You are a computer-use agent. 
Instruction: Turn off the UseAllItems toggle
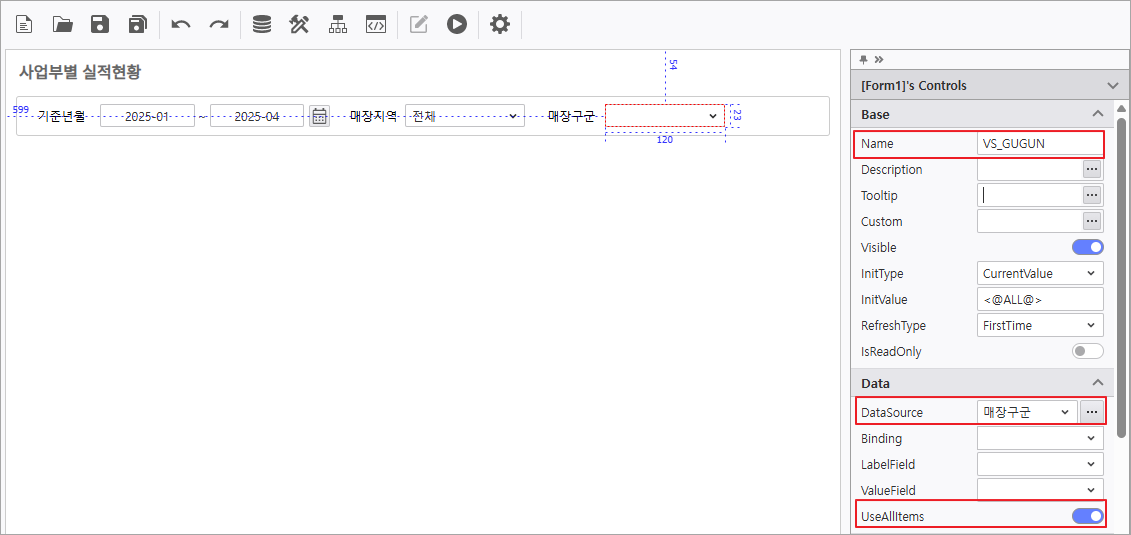tap(1087, 516)
